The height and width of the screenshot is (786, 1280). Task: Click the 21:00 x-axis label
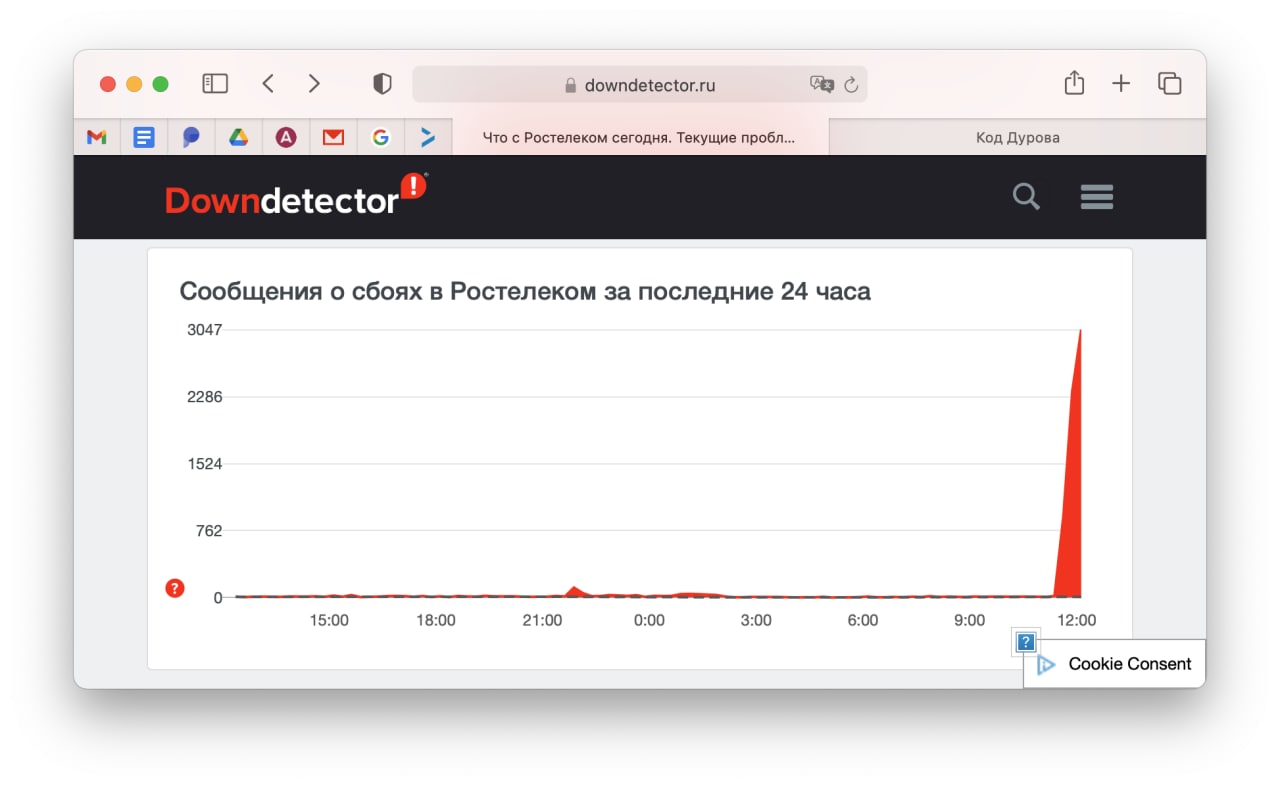coord(543,620)
